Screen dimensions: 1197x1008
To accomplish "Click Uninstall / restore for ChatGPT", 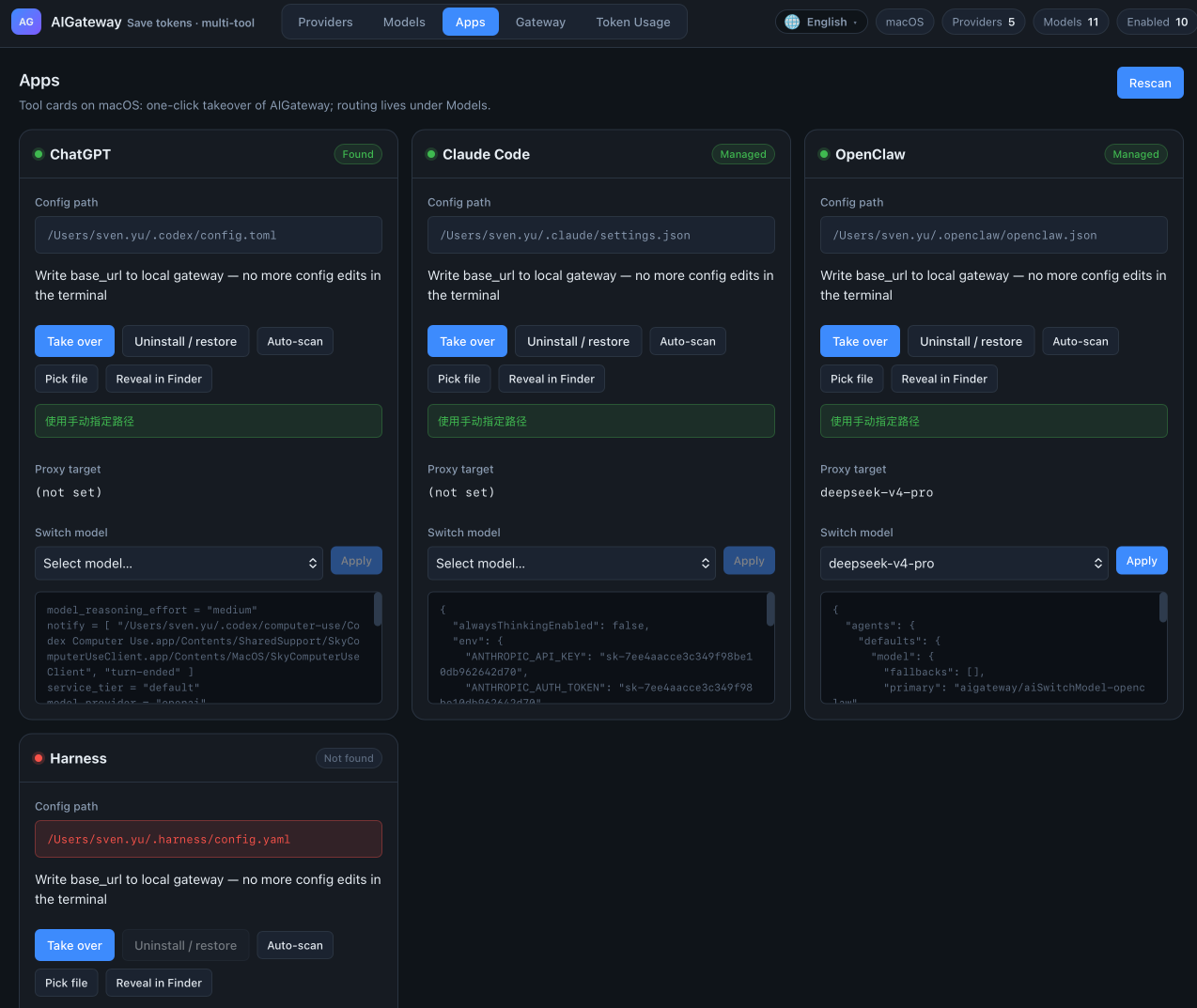I will [x=186, y=341].
